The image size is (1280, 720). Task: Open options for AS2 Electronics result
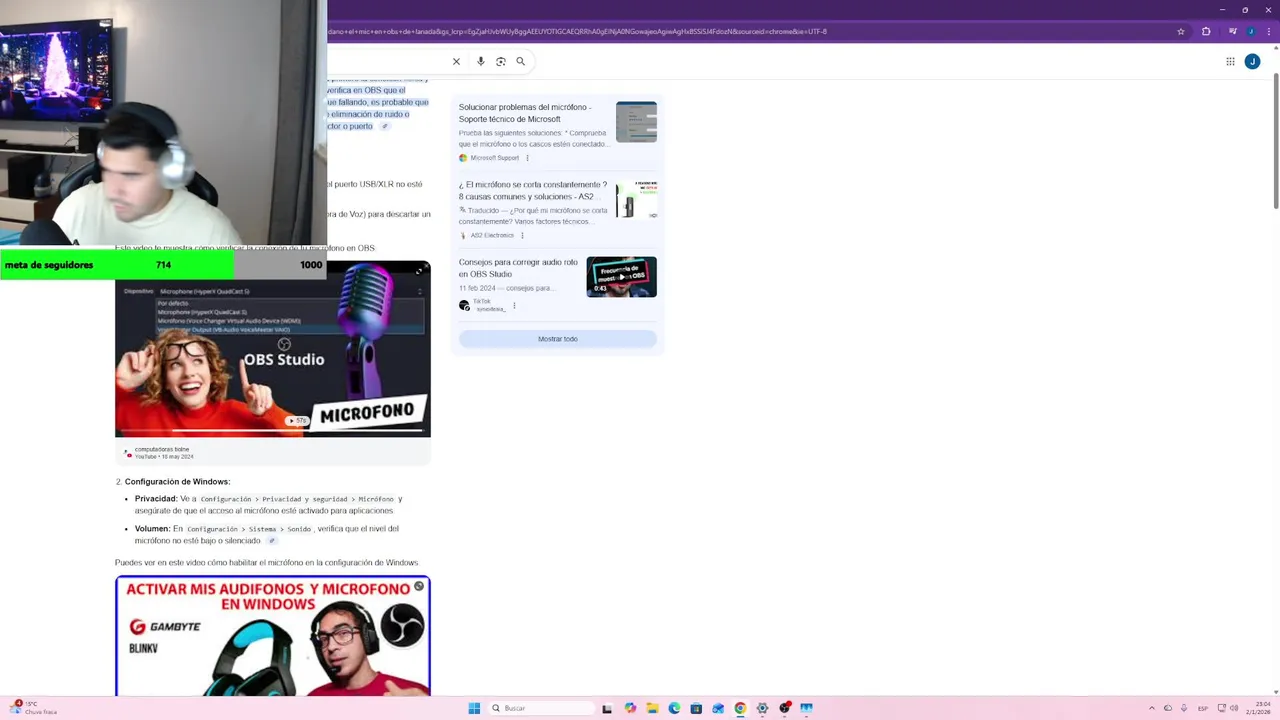(x=522, y=235)
